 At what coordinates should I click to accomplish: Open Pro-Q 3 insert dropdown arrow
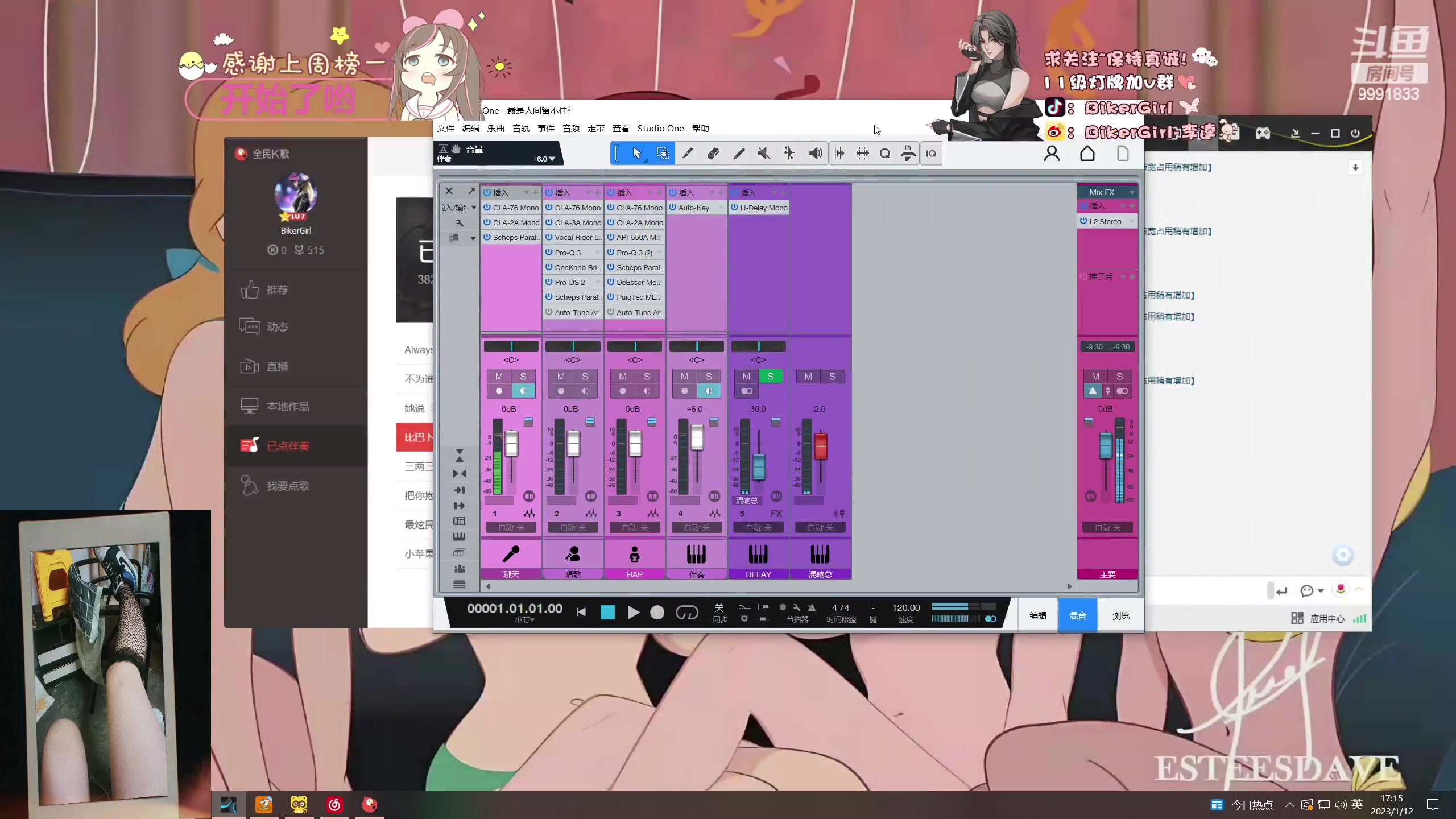[597, 253]
